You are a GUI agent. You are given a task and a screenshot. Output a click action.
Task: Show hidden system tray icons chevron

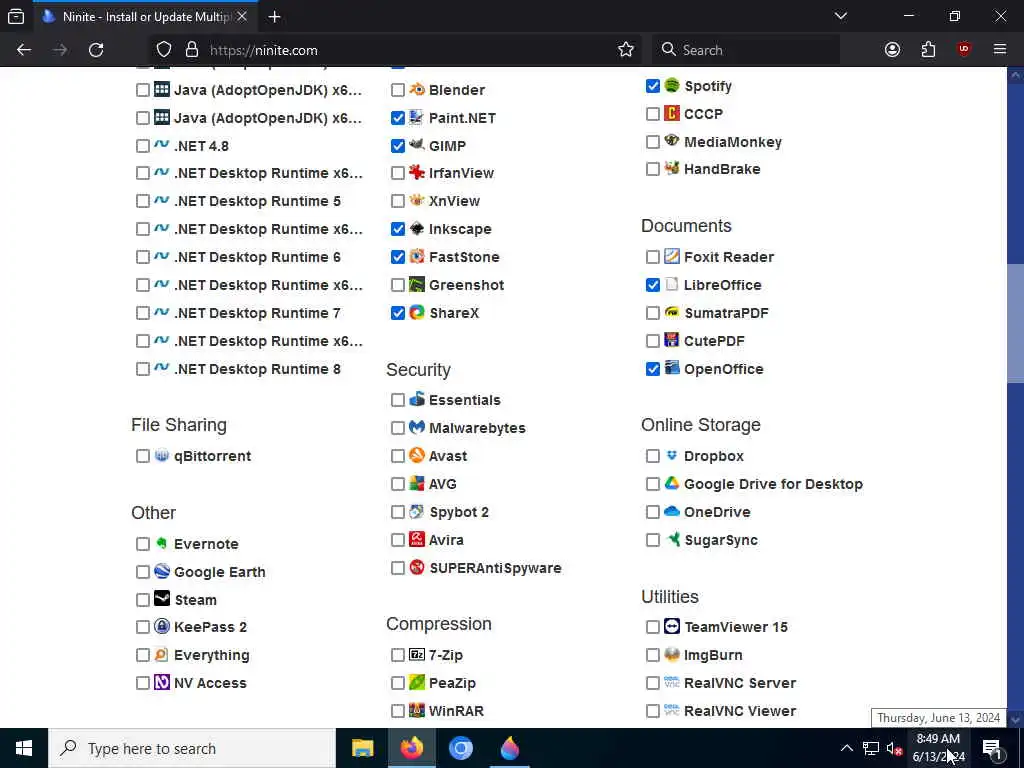pos(846,748)
